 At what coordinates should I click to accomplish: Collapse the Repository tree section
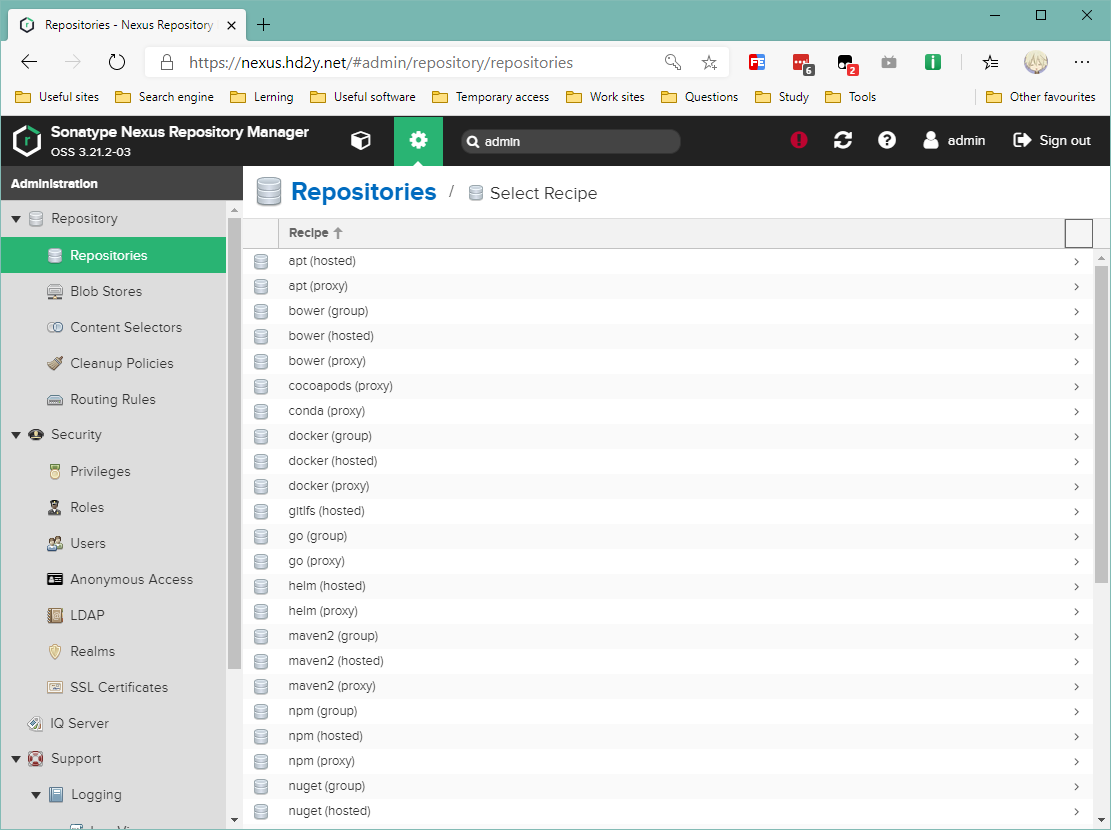click(x=16, y=219)
